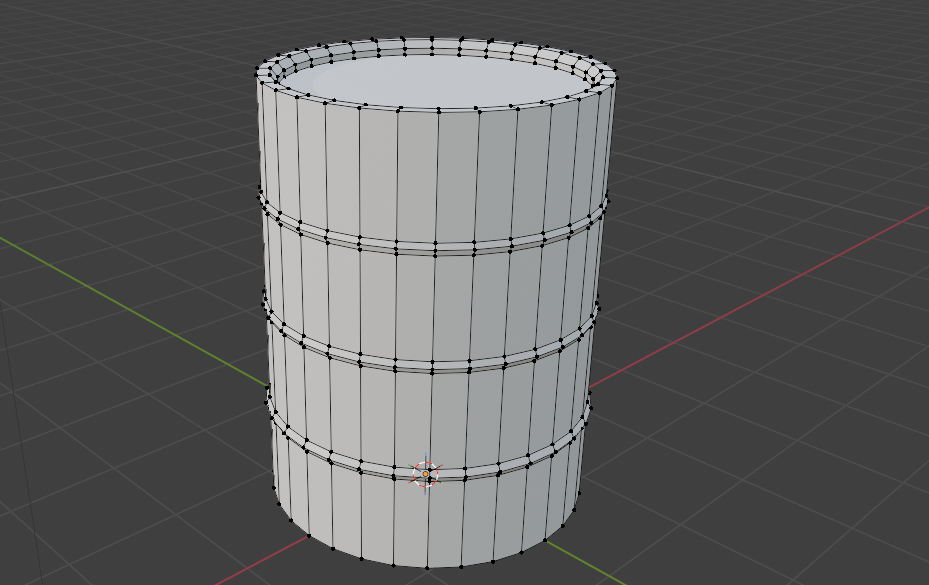
Task: Click empty grid floor in the top-left corner
Action: 60,40
